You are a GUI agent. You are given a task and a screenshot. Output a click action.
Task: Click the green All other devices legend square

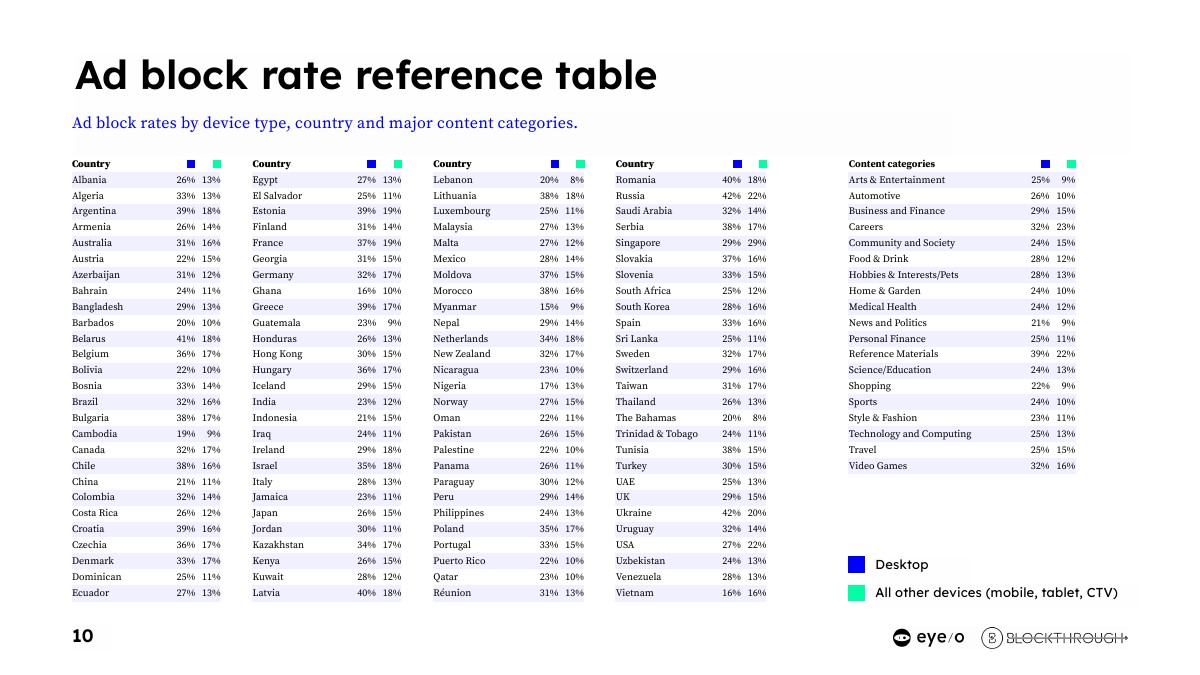856,593
